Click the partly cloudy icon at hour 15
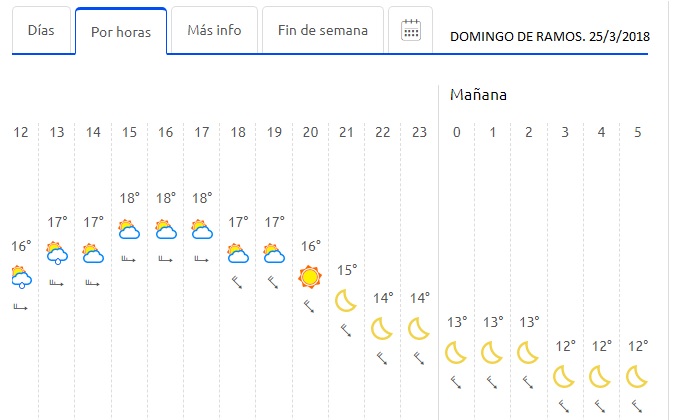676x420 pixels. pyautogui.click(x=129, y=229)
